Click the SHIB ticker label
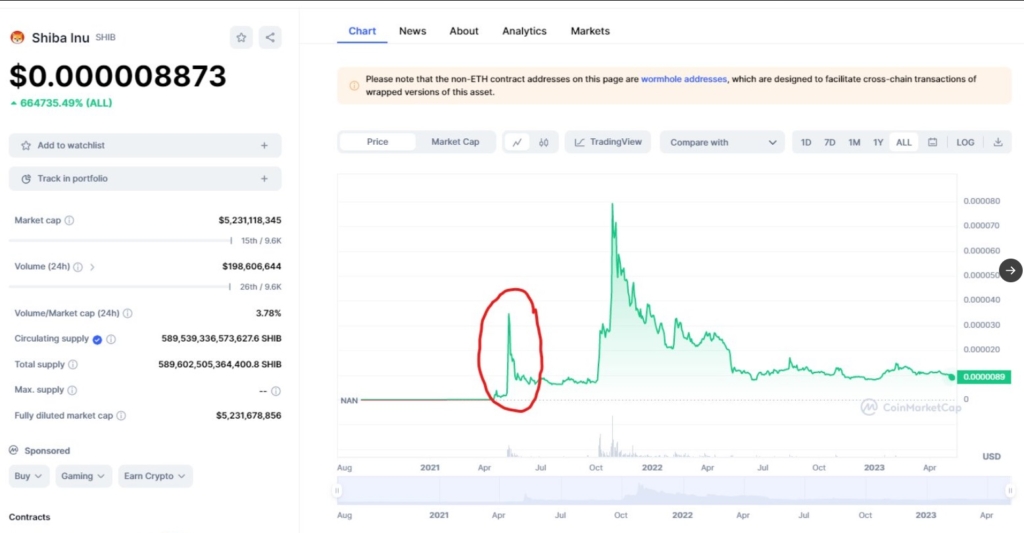Screen dimensions: 1024x533 click(105, 37)
